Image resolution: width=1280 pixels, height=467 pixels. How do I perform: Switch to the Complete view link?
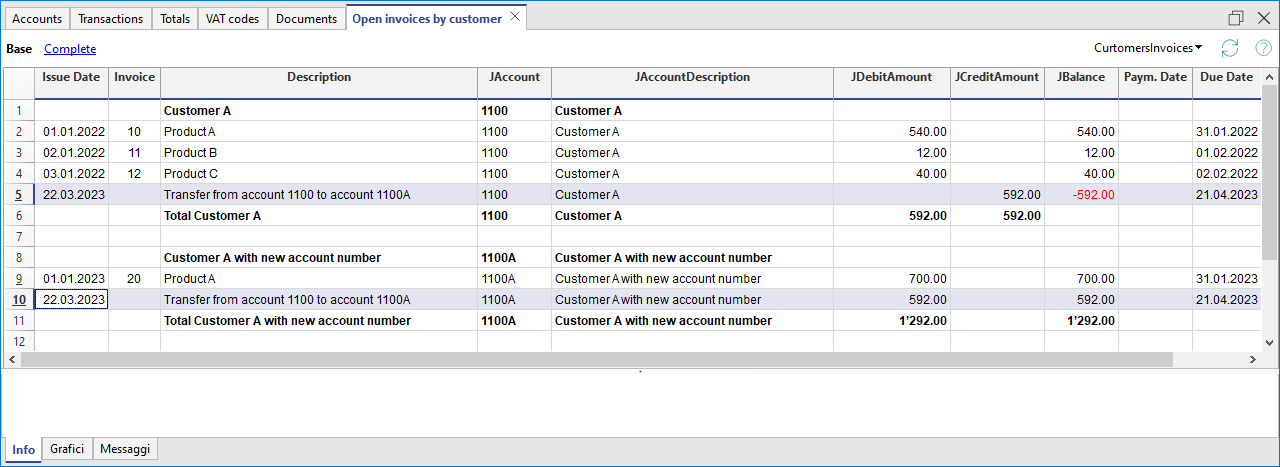70,49
